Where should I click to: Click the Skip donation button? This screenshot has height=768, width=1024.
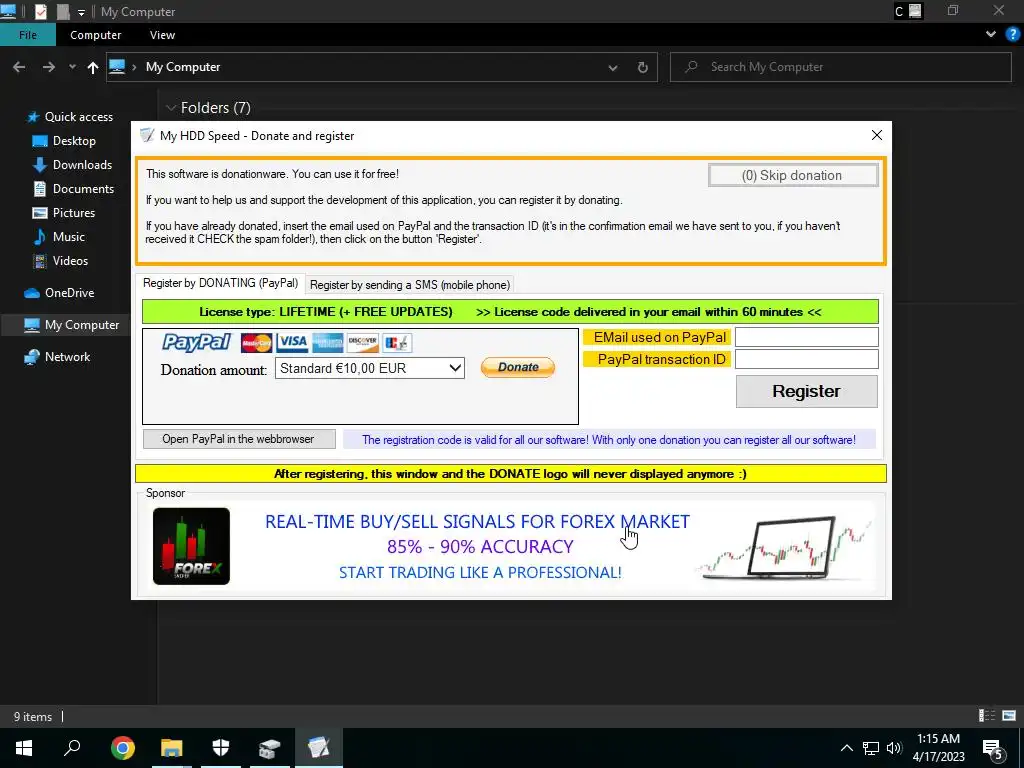pyautogui.click(x=793, y=175)
